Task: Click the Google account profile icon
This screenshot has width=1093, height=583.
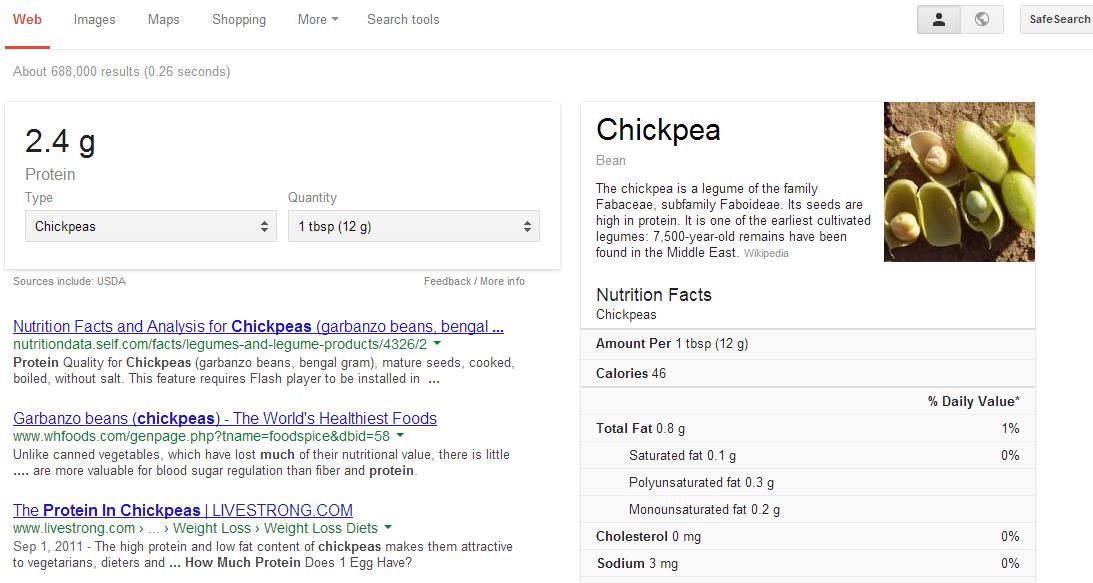Action: coord(937,19)
